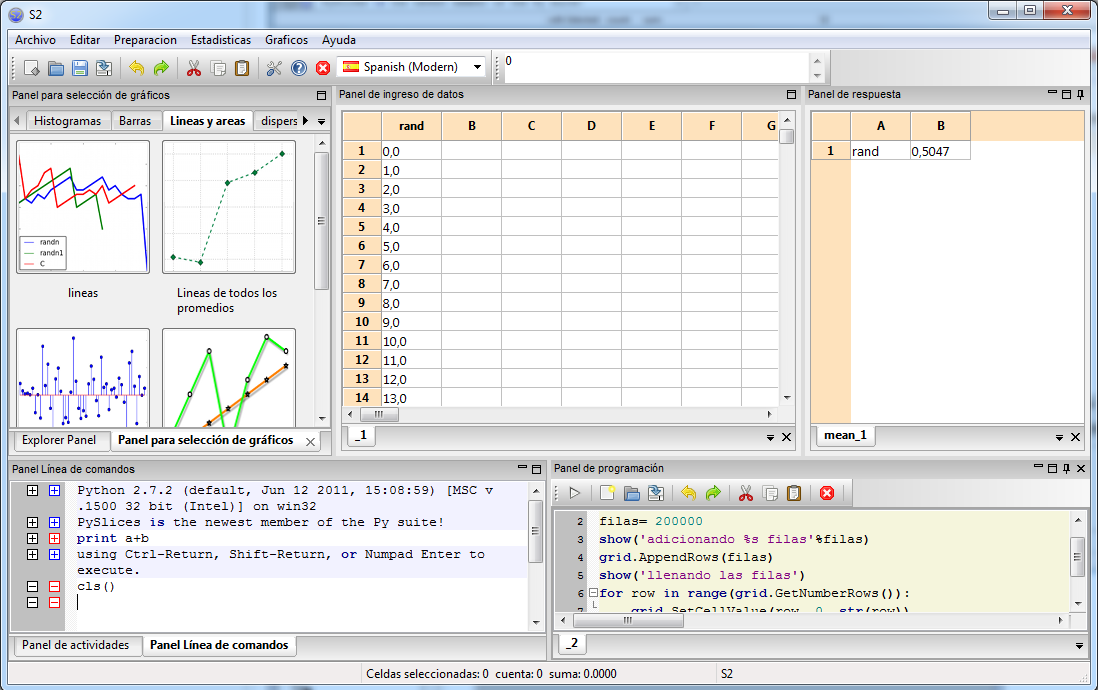Close the mean_1 response tab
Viewport: 1098px width, 690px height.
coord(1075,436)
